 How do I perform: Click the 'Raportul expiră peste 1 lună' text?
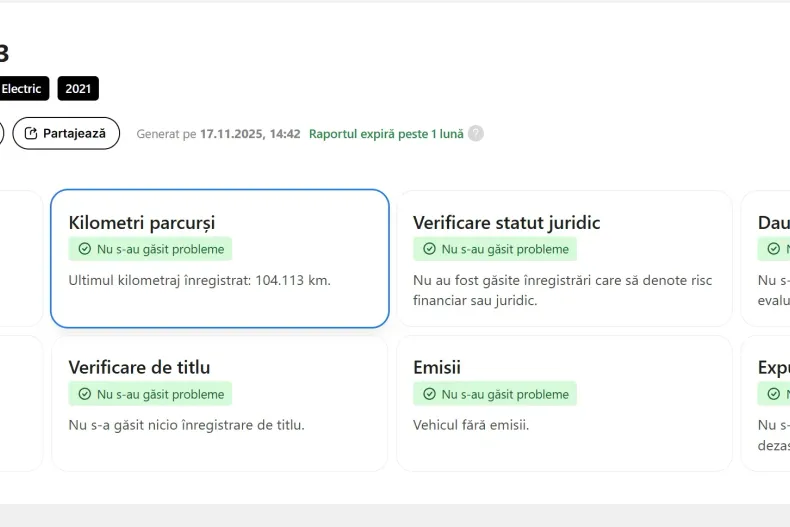386,133
